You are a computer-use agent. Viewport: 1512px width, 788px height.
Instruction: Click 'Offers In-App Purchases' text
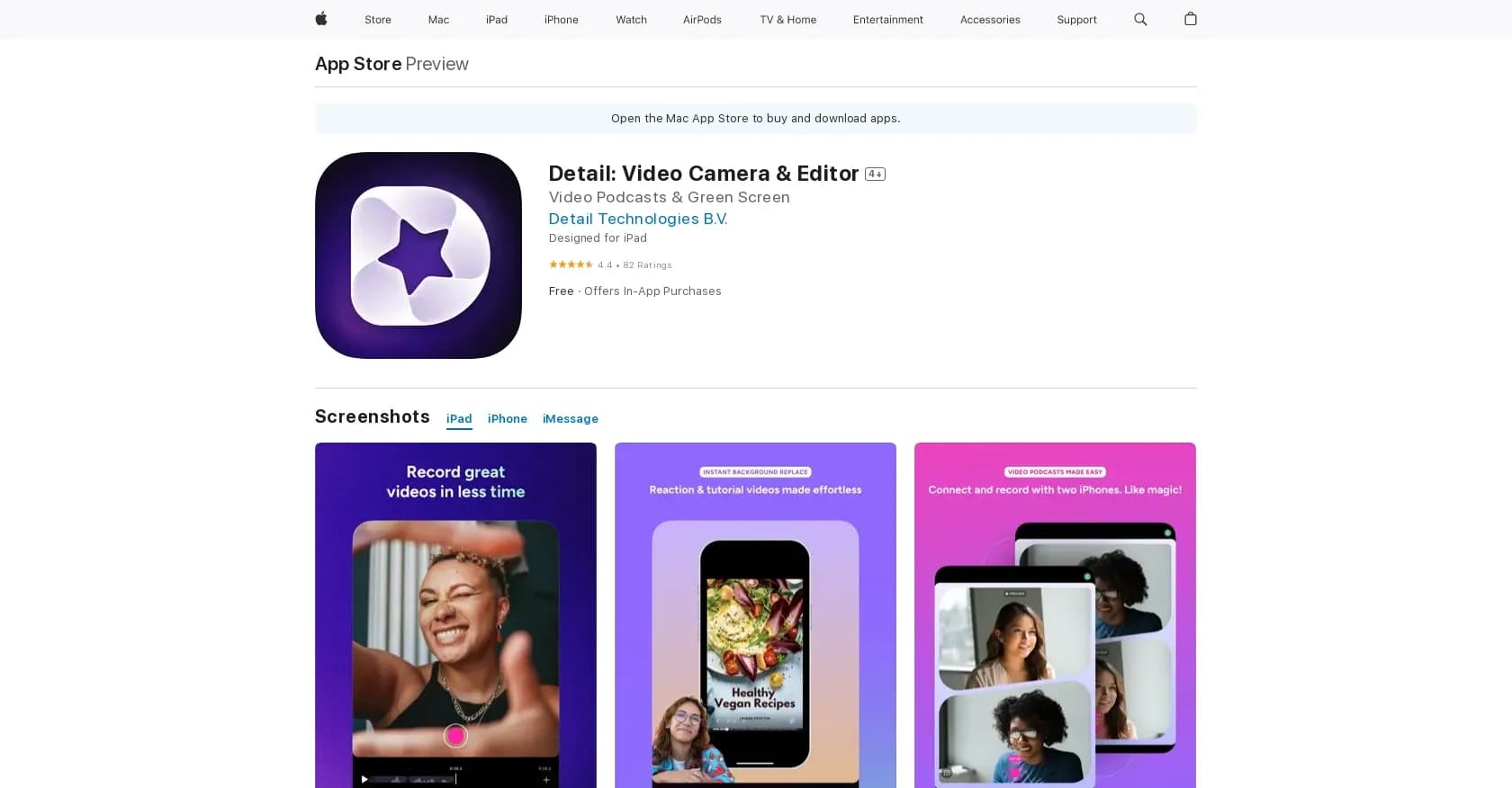tap(652, 291)
